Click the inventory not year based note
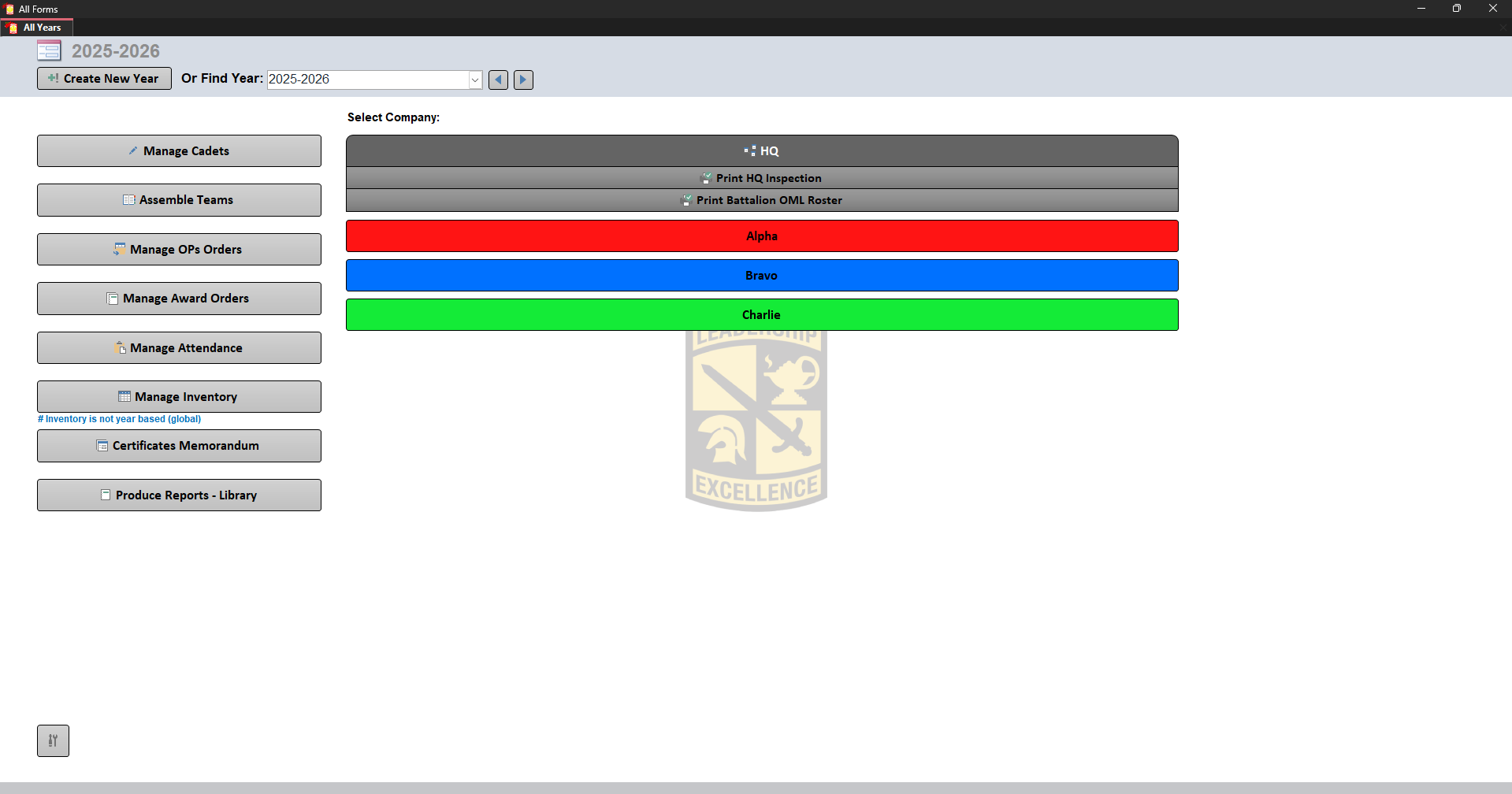Viewport: 1512px width, 794px height. coord(120,419)
